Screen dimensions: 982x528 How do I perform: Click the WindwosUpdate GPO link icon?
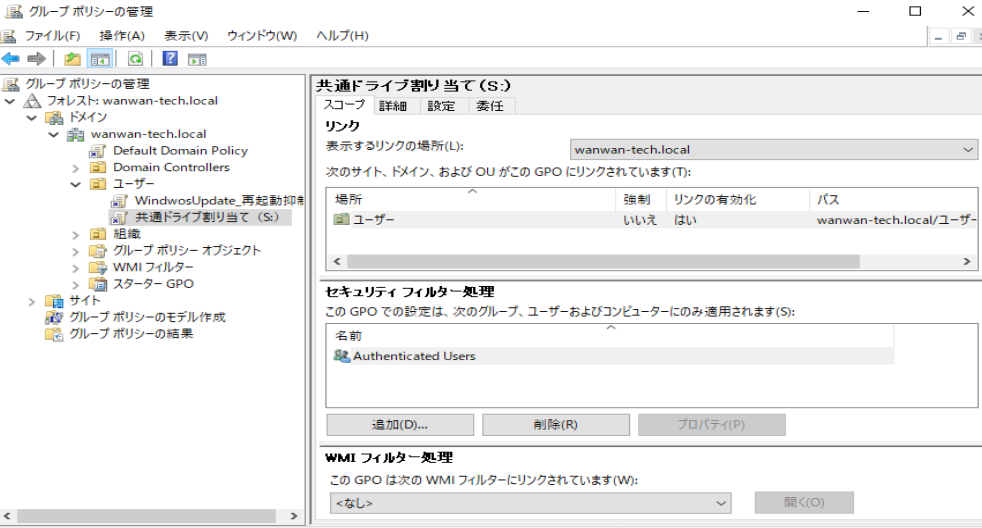[x=120, y=201]
